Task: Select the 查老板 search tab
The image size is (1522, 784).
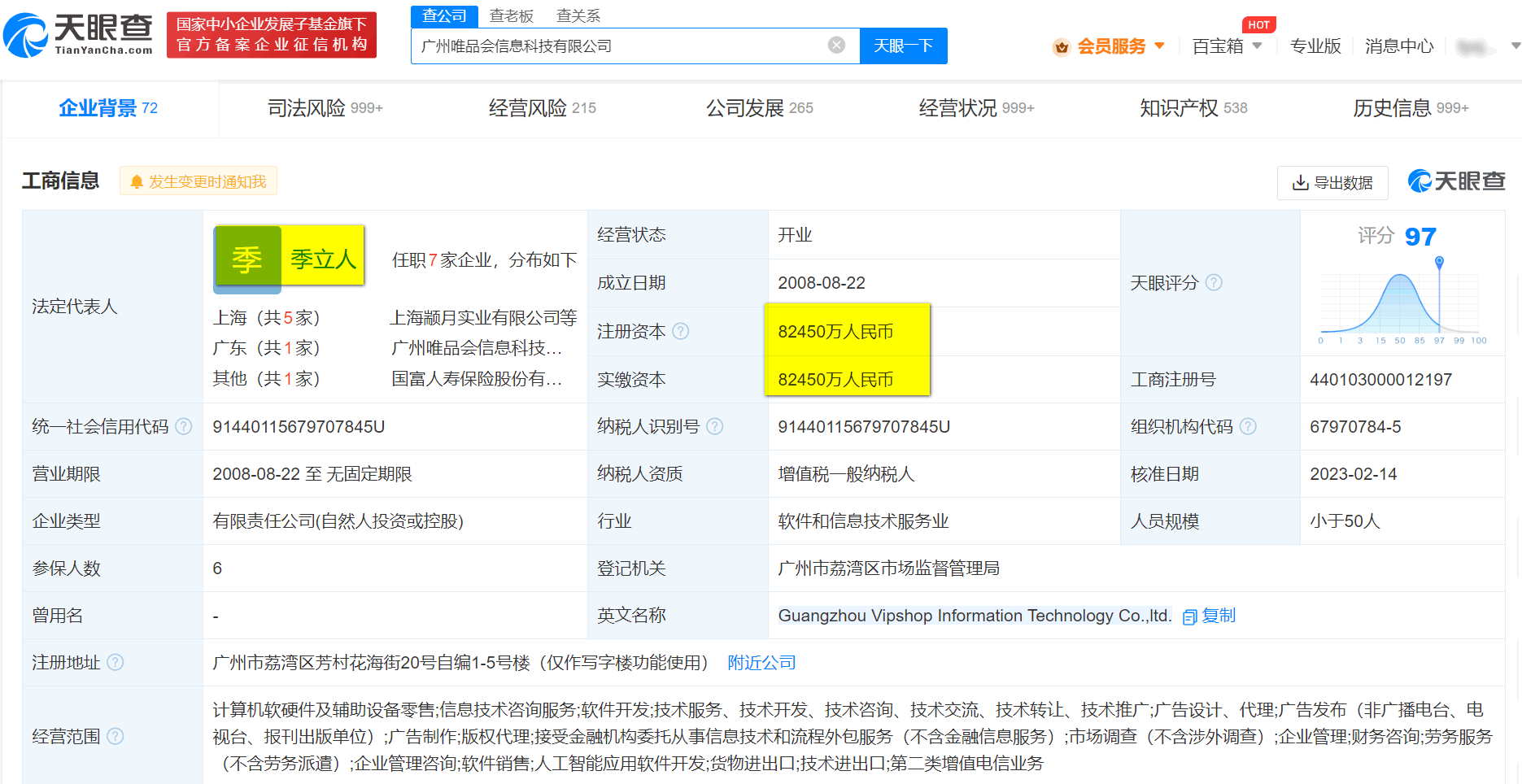Action: point(512,15)
